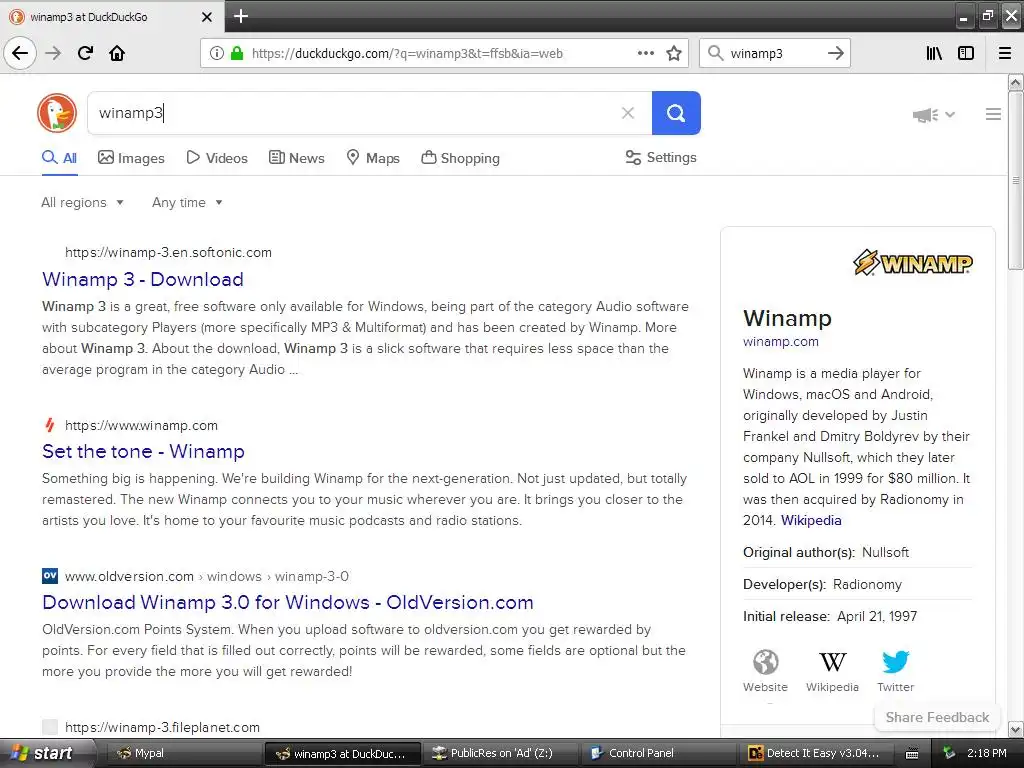Viewport: 1024px width, 768px height.
Task: Switch to Detect It Easy taskbar item
Action: [816, 754]
